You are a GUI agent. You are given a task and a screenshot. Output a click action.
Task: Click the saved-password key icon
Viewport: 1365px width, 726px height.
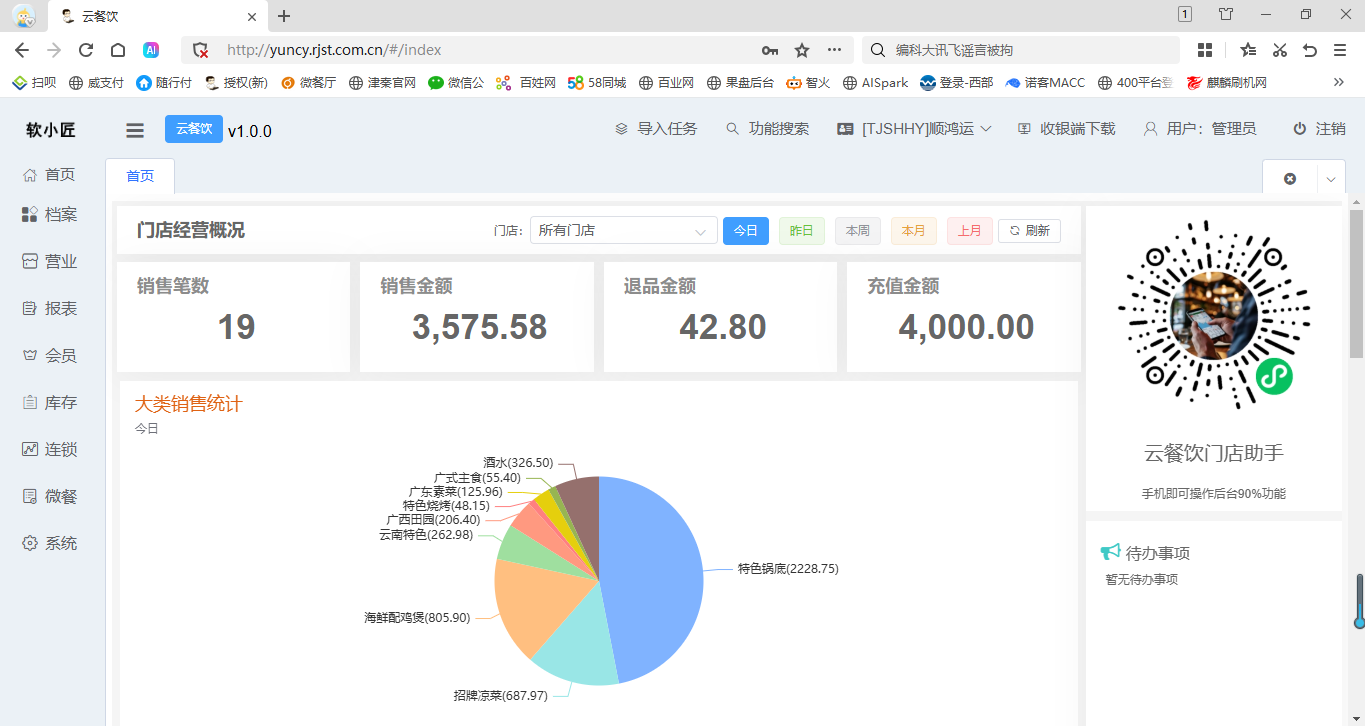click(x=769, y=50)
